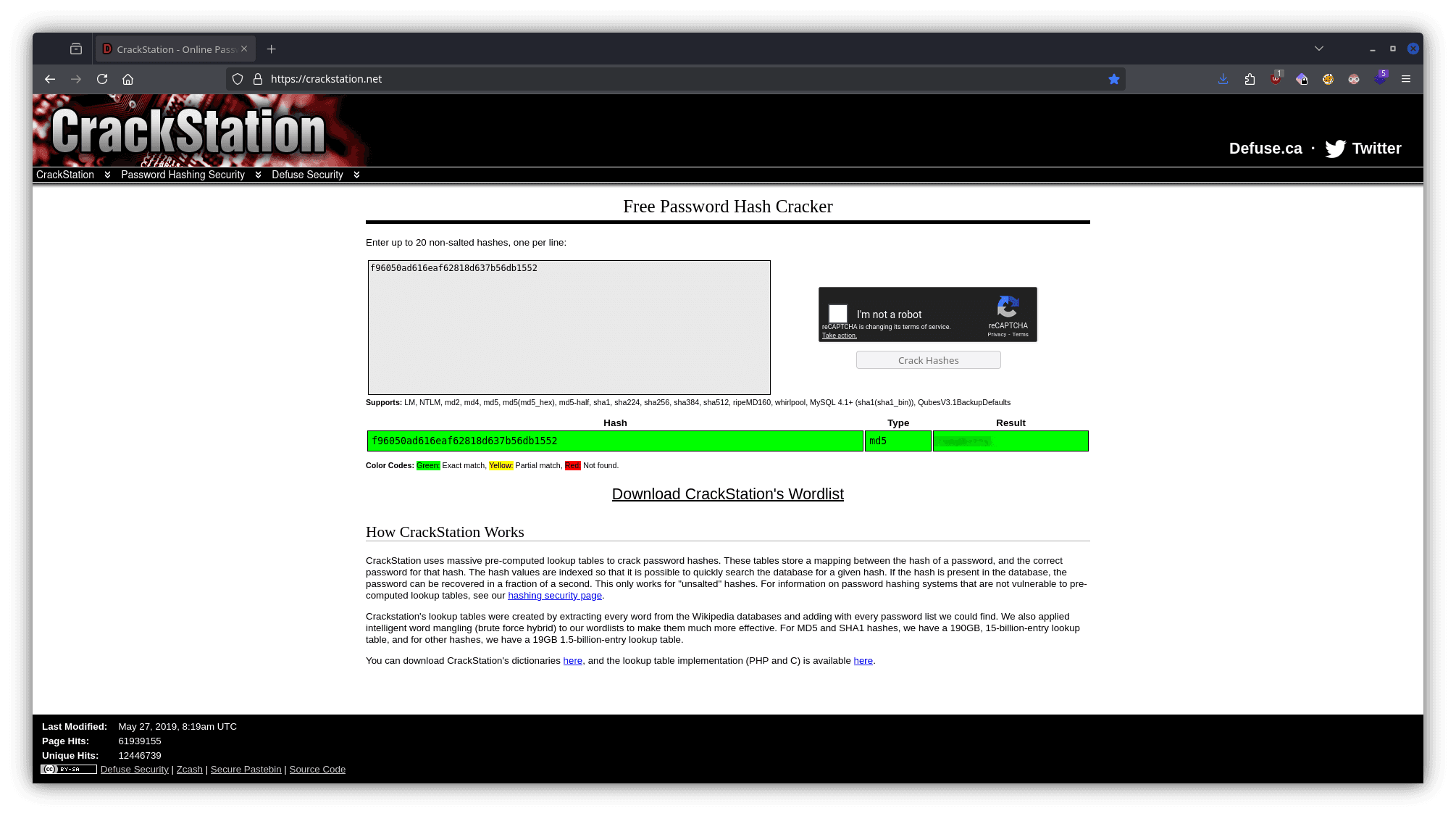Open the purple extension with badge 5
1456x816 pixels.
[x=1380, y=79]
